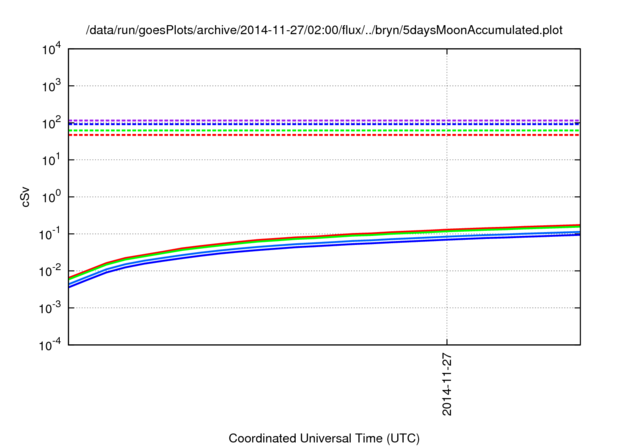Click the cSv y-axis label
This screenshot has width=640, height=448.
tap(26, 197)
